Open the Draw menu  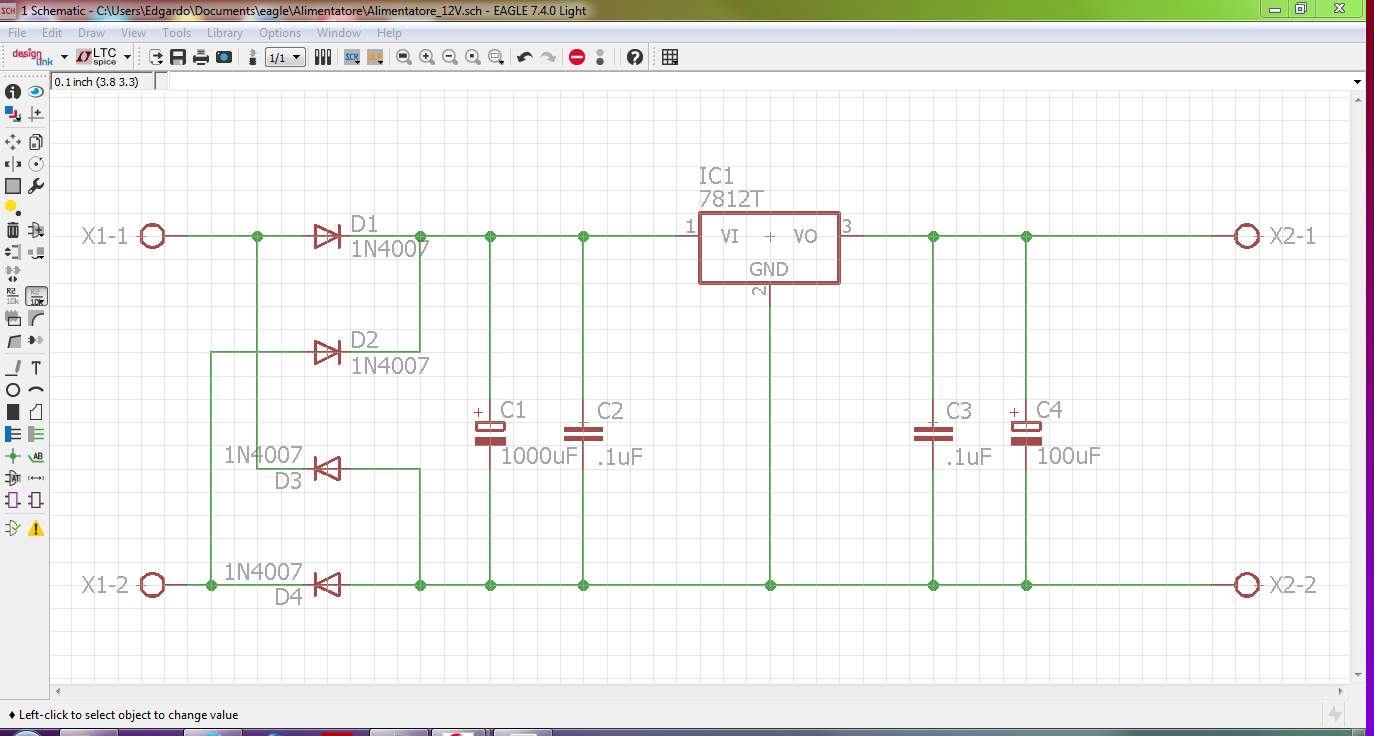point(91,33)
